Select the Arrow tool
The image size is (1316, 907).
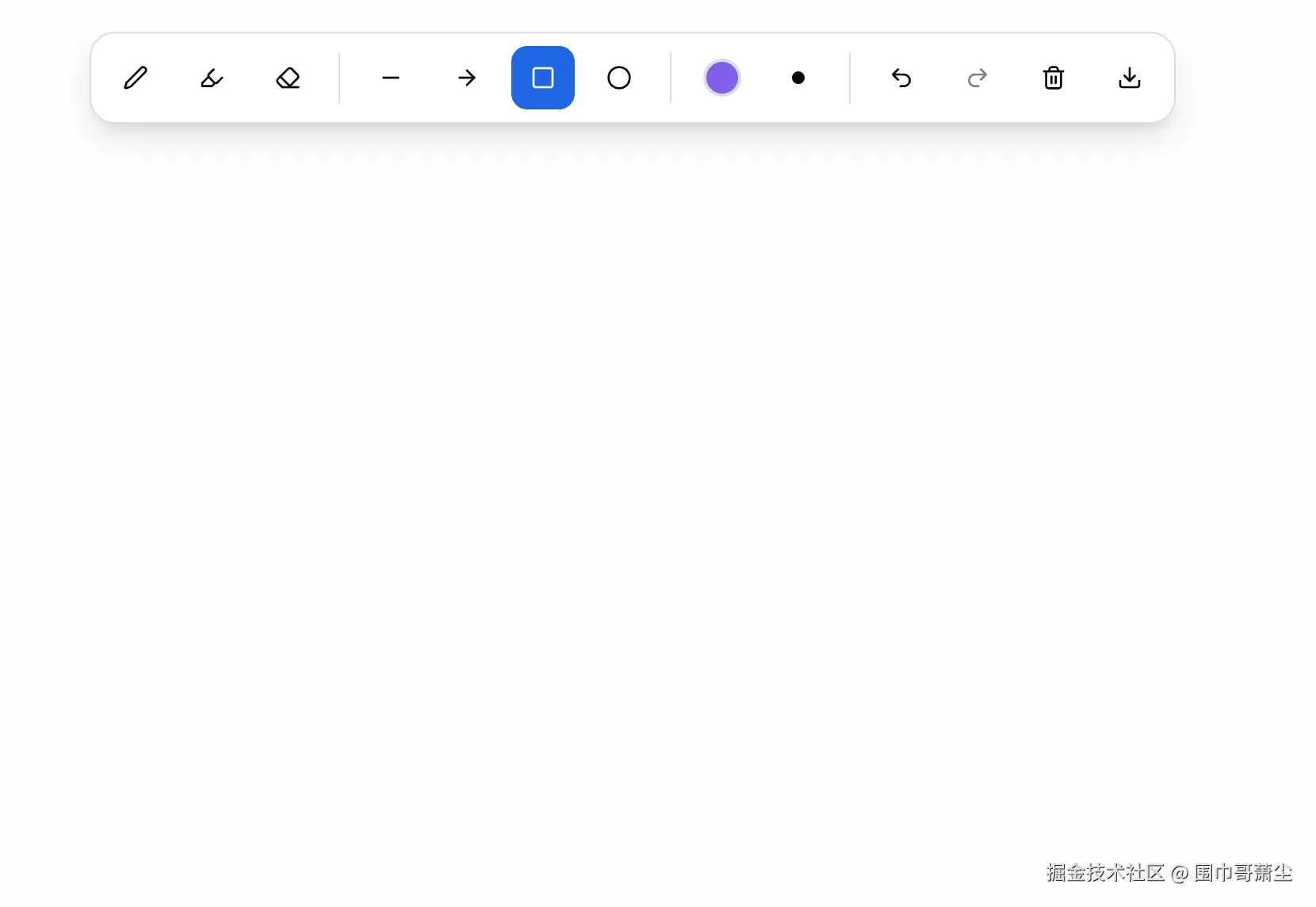click(467, 78)
